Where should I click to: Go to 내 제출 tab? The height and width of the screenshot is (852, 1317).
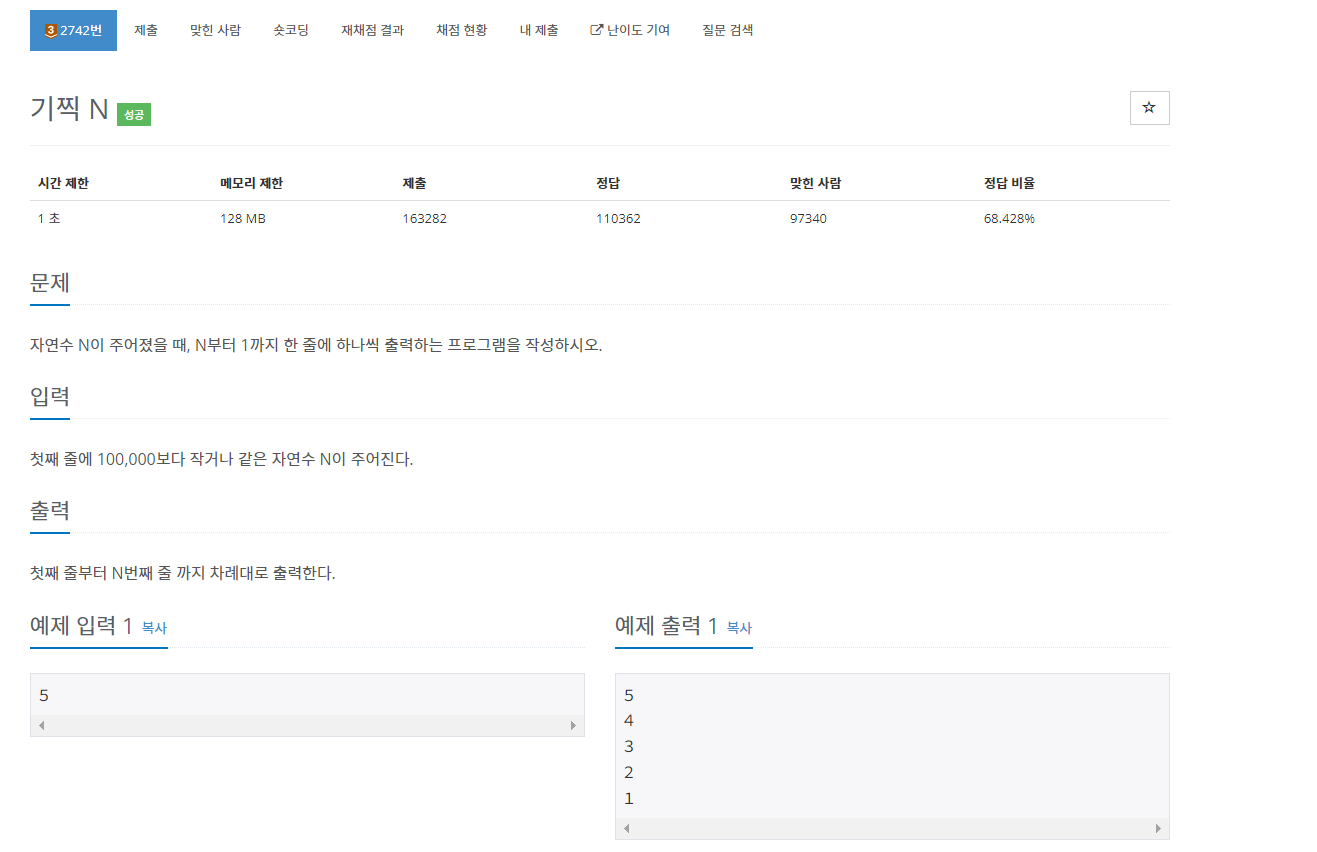click(539, 30)
